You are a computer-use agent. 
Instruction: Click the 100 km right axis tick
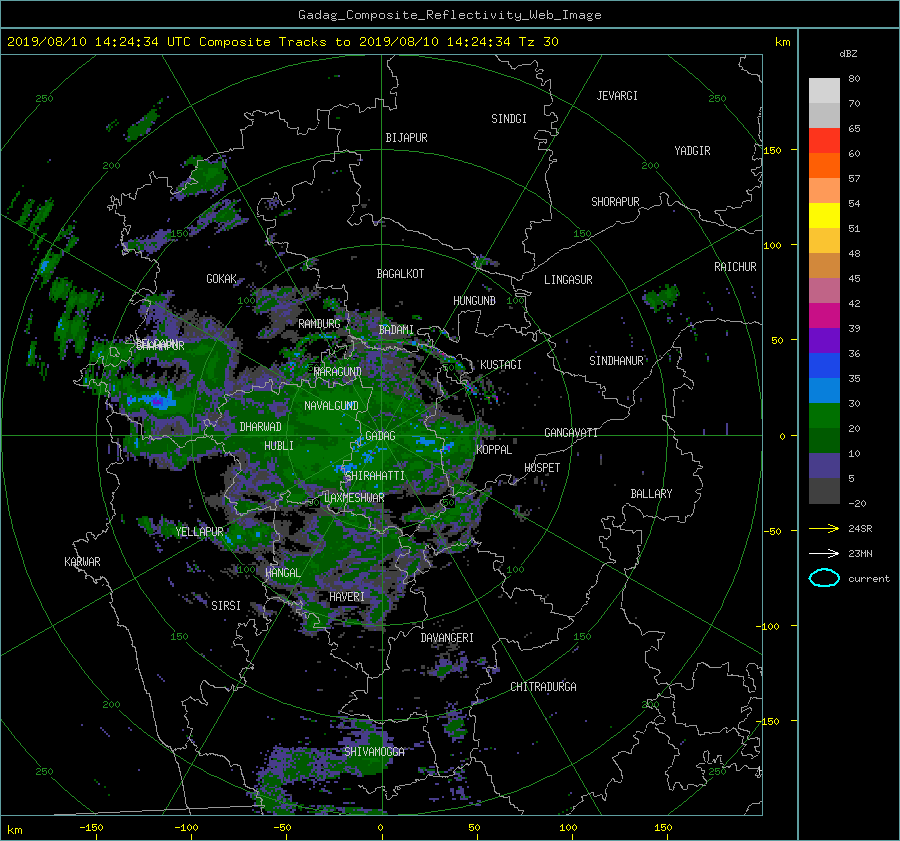pyautogui.click(x=772, y=246)
